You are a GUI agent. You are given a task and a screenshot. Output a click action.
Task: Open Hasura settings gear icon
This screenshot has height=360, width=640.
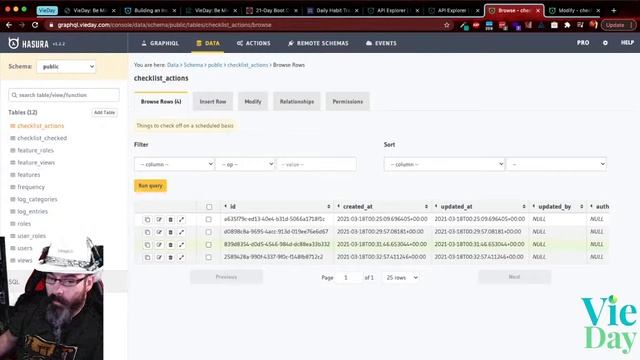pyautogui.click(x=605, y=43)
